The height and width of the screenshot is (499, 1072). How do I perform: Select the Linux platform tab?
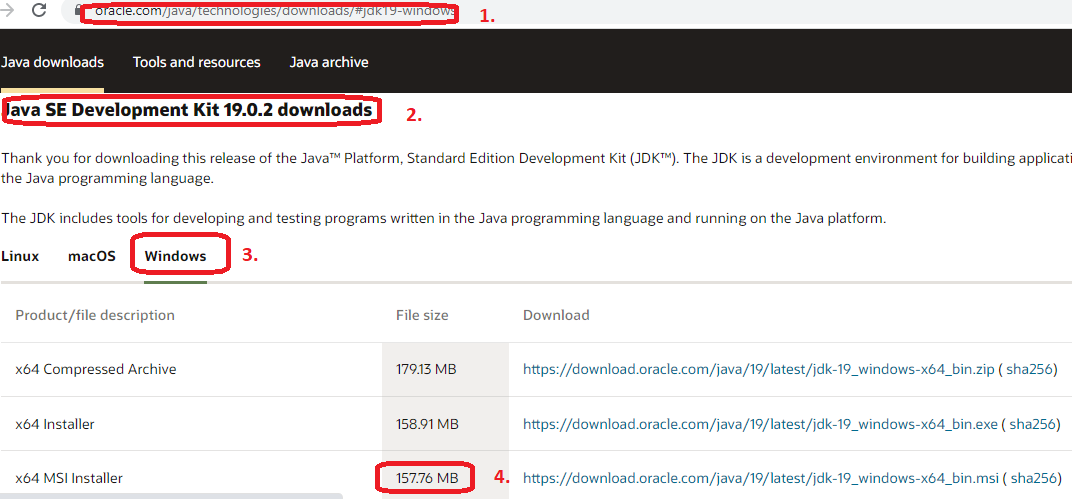point(20,256)
